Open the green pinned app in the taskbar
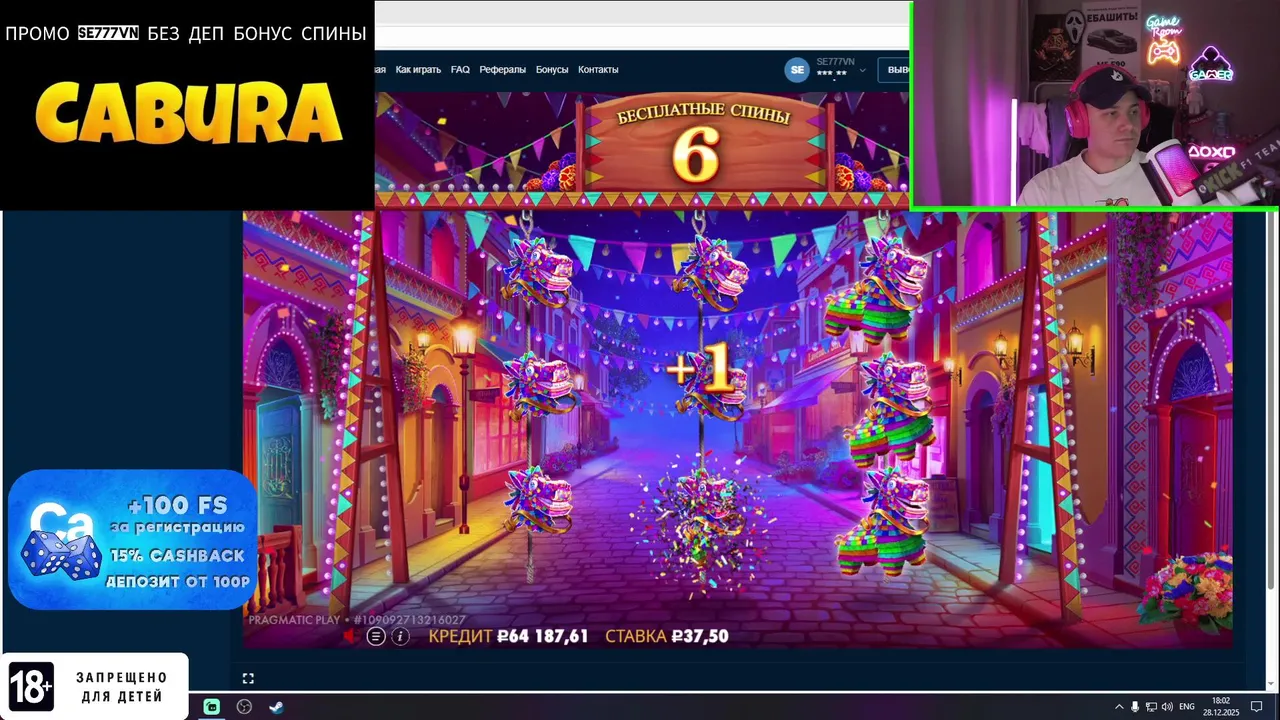 (x=212, y=706)
